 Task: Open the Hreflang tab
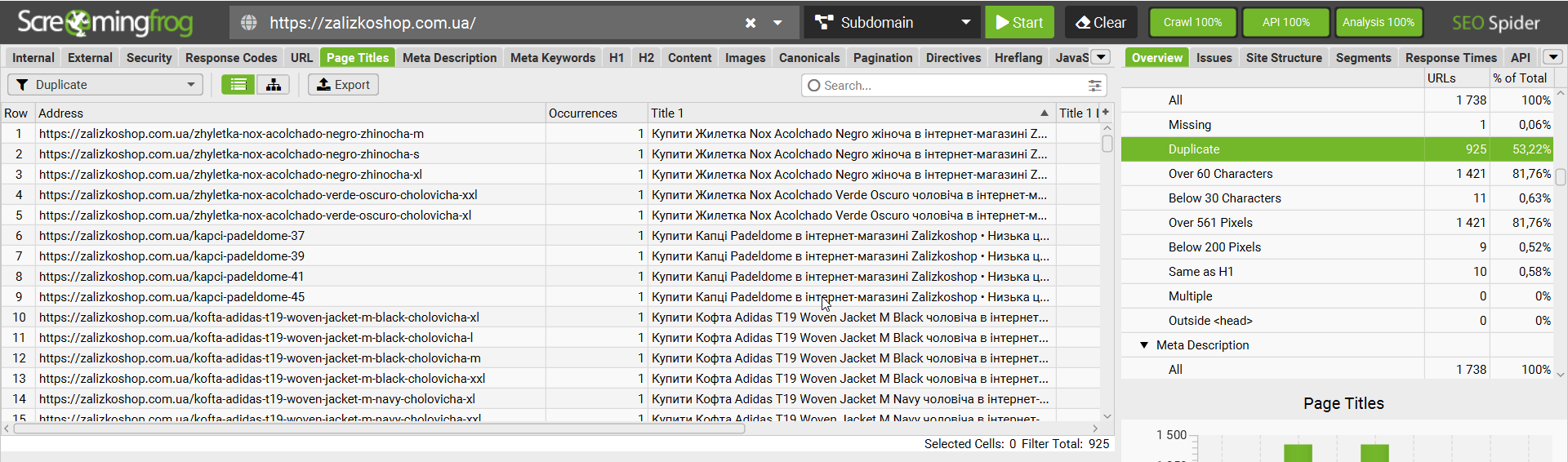pyautogui.click(x=1018, y=58)
